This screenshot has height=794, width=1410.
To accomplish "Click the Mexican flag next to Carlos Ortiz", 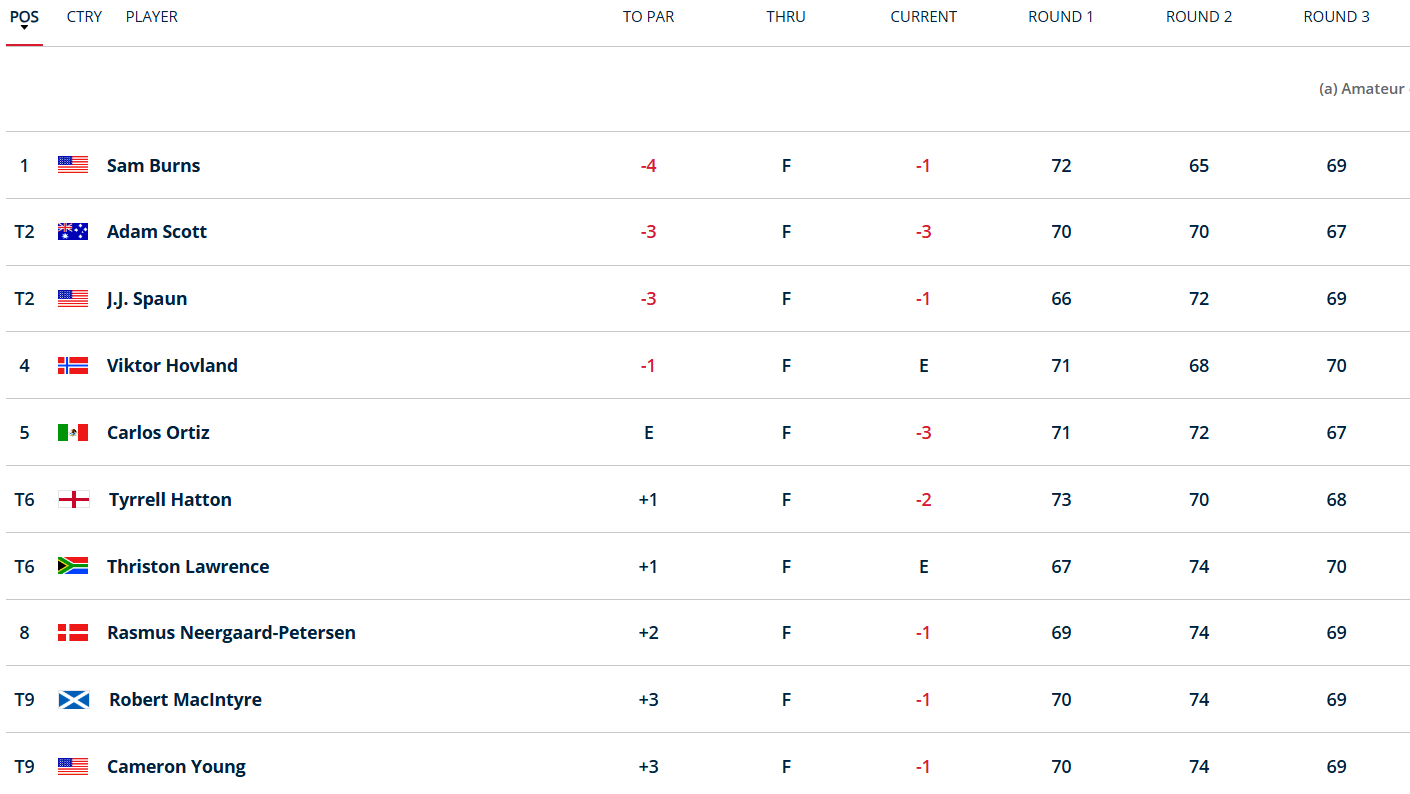I will (x=73, y=433).
